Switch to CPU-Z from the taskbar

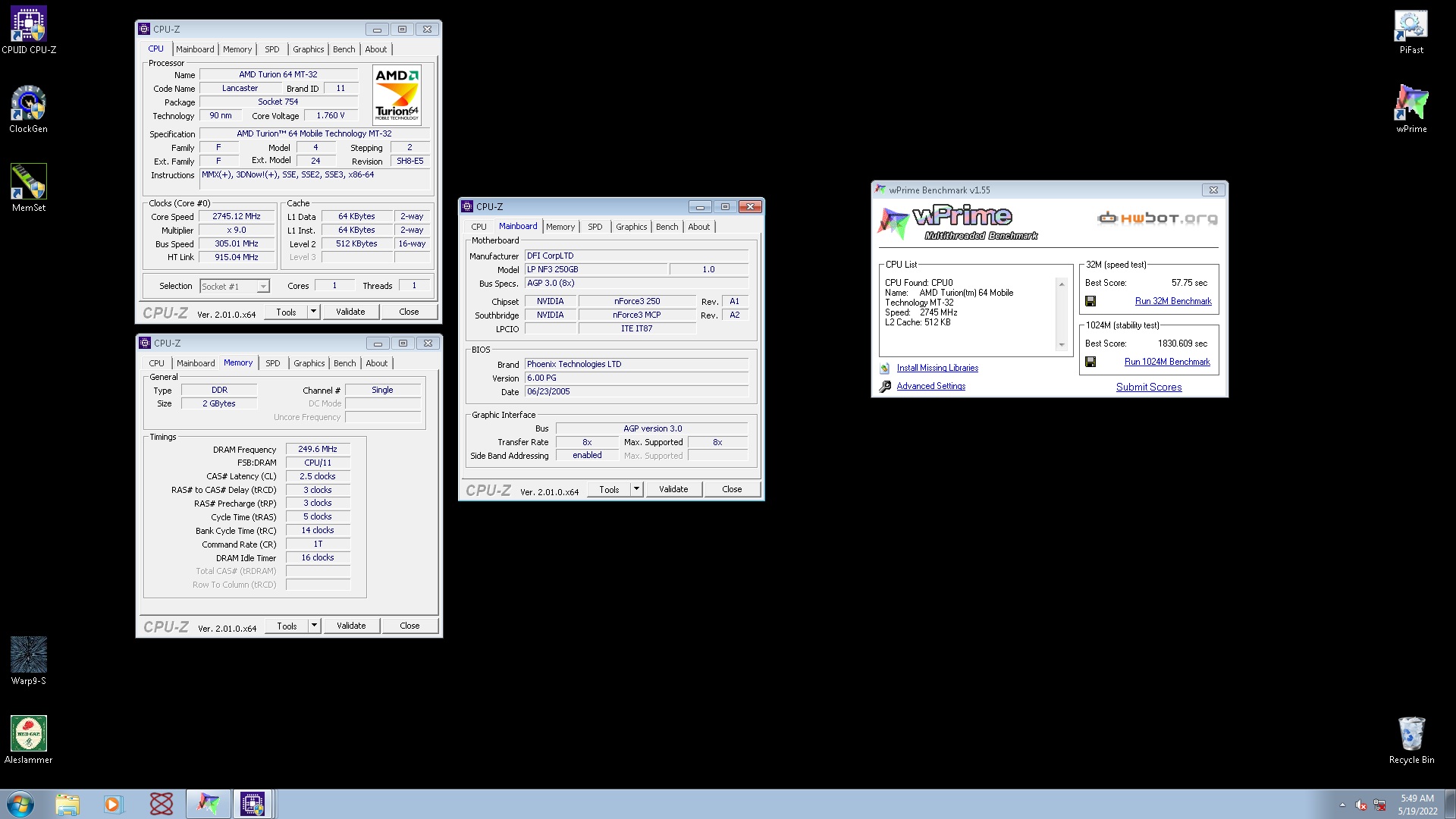tap(253, 804)
